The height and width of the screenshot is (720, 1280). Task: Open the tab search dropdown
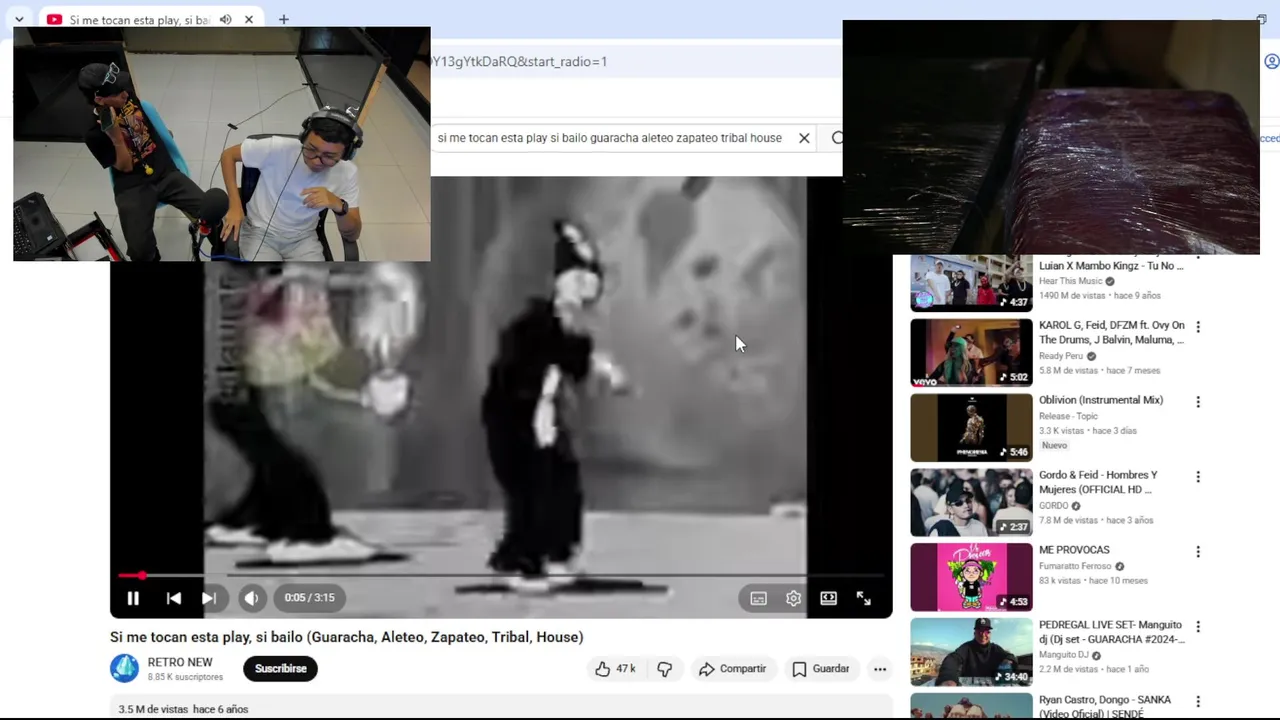pyautogui.click(x=19, y=20)
